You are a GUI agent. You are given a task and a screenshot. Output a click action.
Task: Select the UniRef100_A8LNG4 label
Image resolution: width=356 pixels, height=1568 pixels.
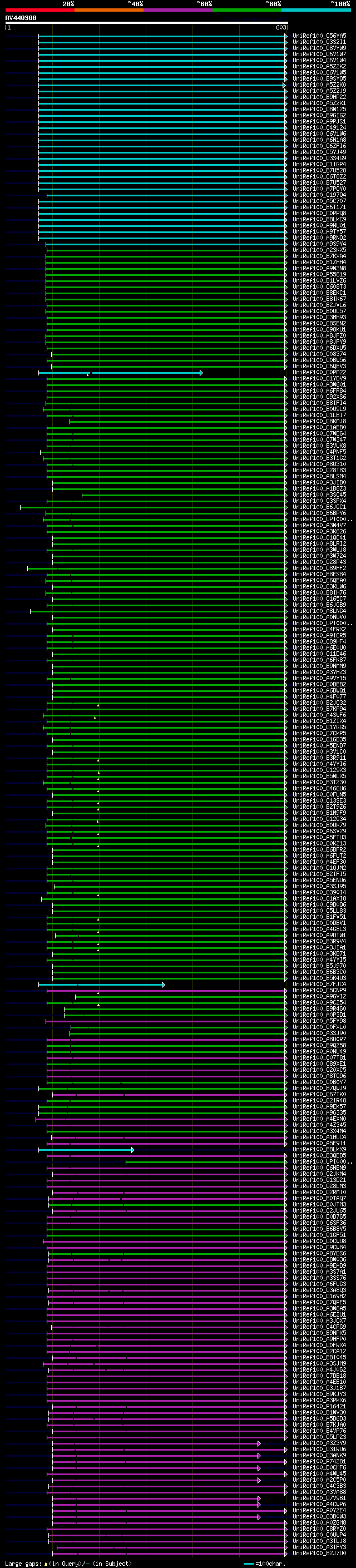[x=319, y=611]
